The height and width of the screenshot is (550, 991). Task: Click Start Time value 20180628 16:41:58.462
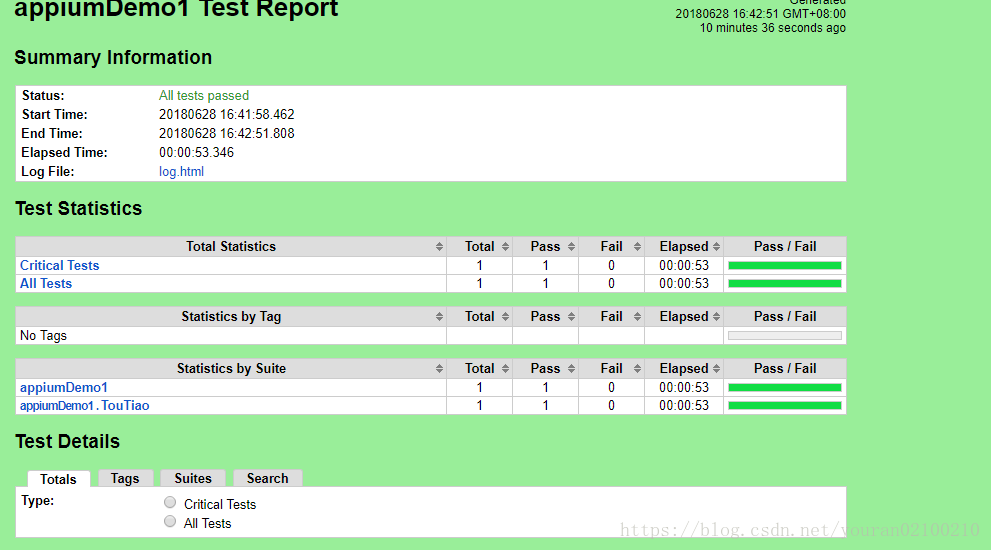[x=226, y=114]
